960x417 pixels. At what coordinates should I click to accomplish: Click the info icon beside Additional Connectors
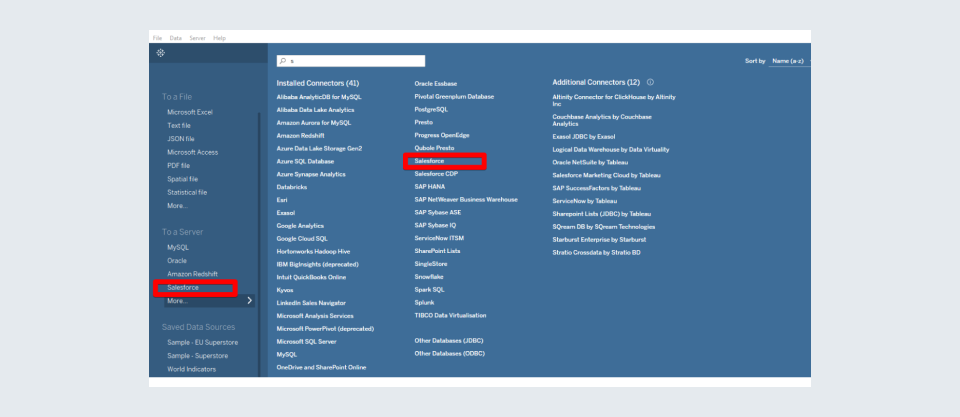[x=650, y=82]
